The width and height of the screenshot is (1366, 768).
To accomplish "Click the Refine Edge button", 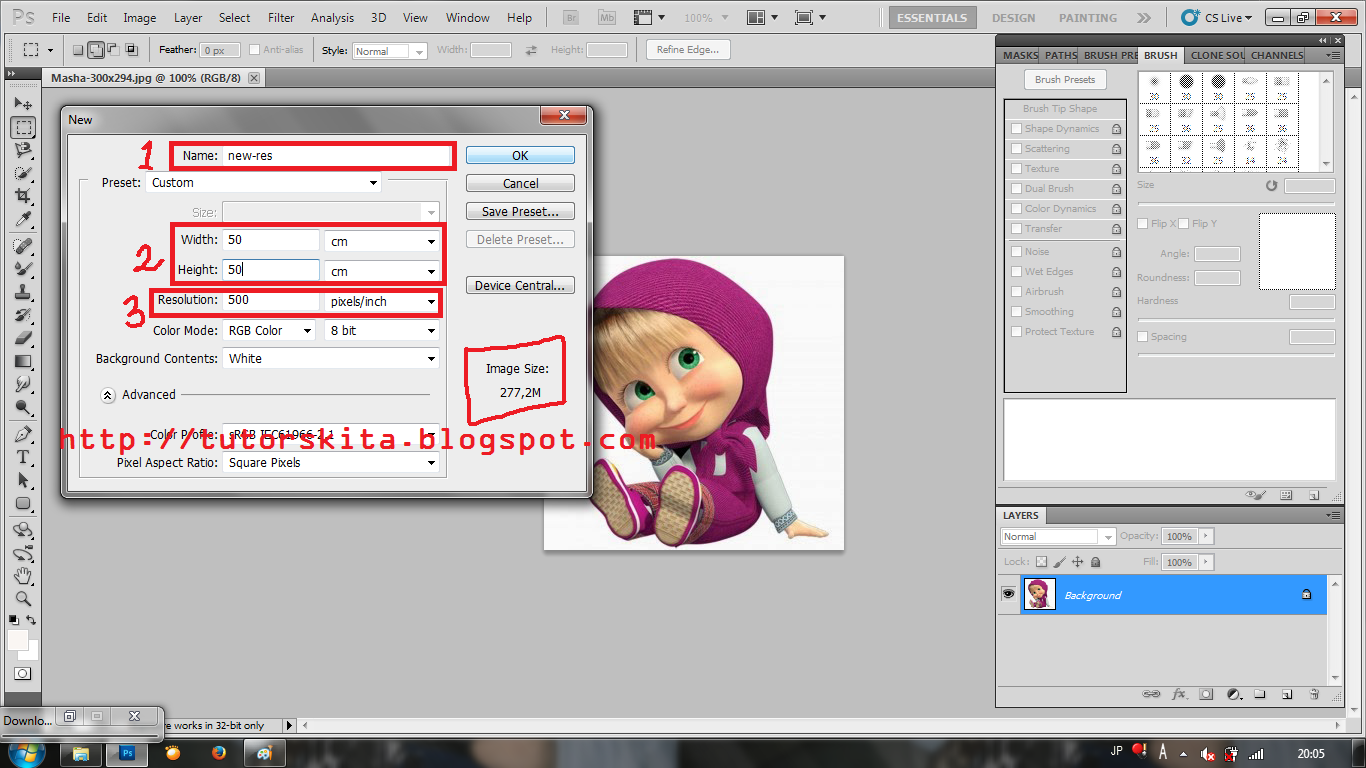I will (688, 50).
